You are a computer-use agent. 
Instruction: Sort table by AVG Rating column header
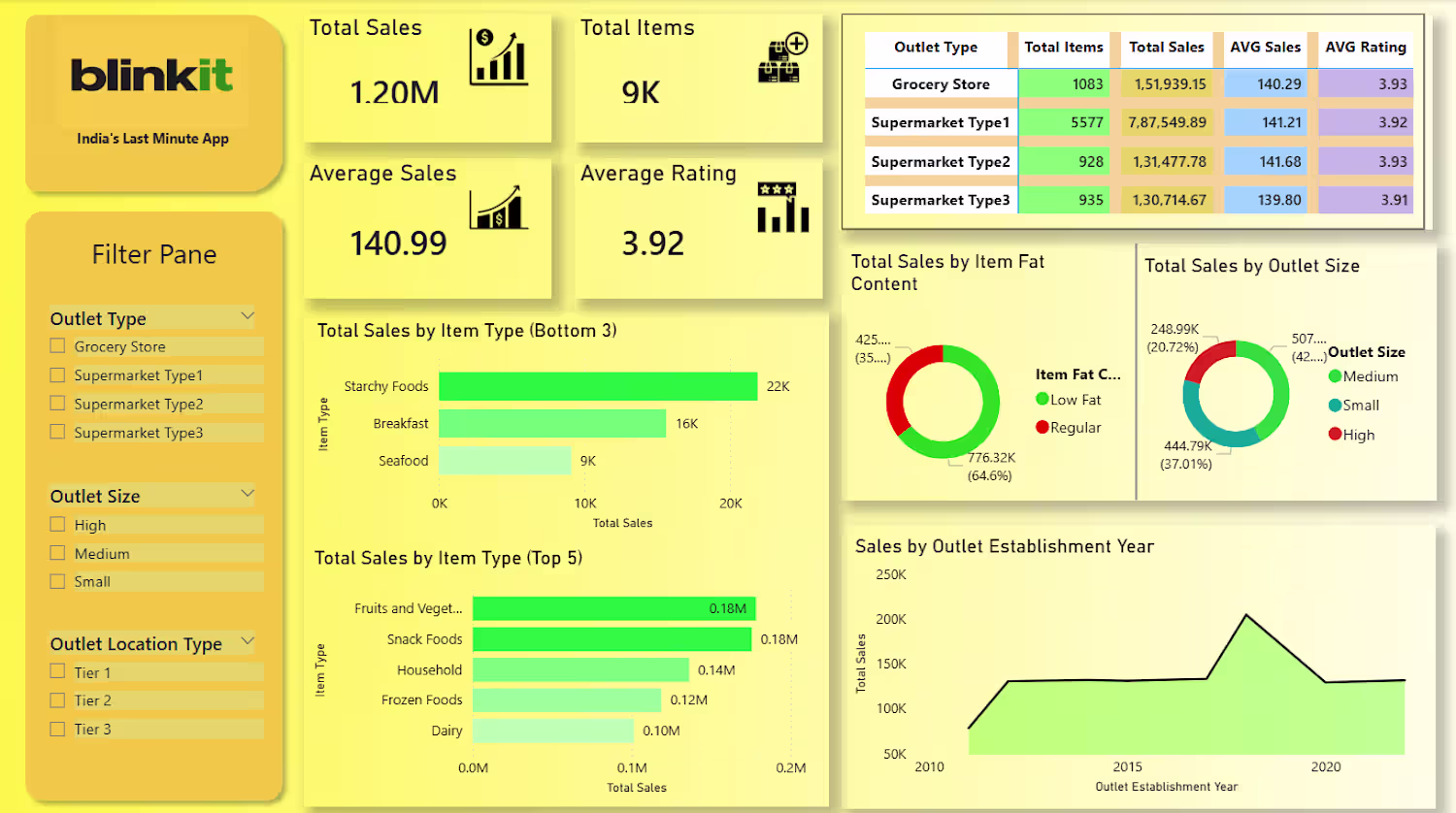(x=1366, y=47)
